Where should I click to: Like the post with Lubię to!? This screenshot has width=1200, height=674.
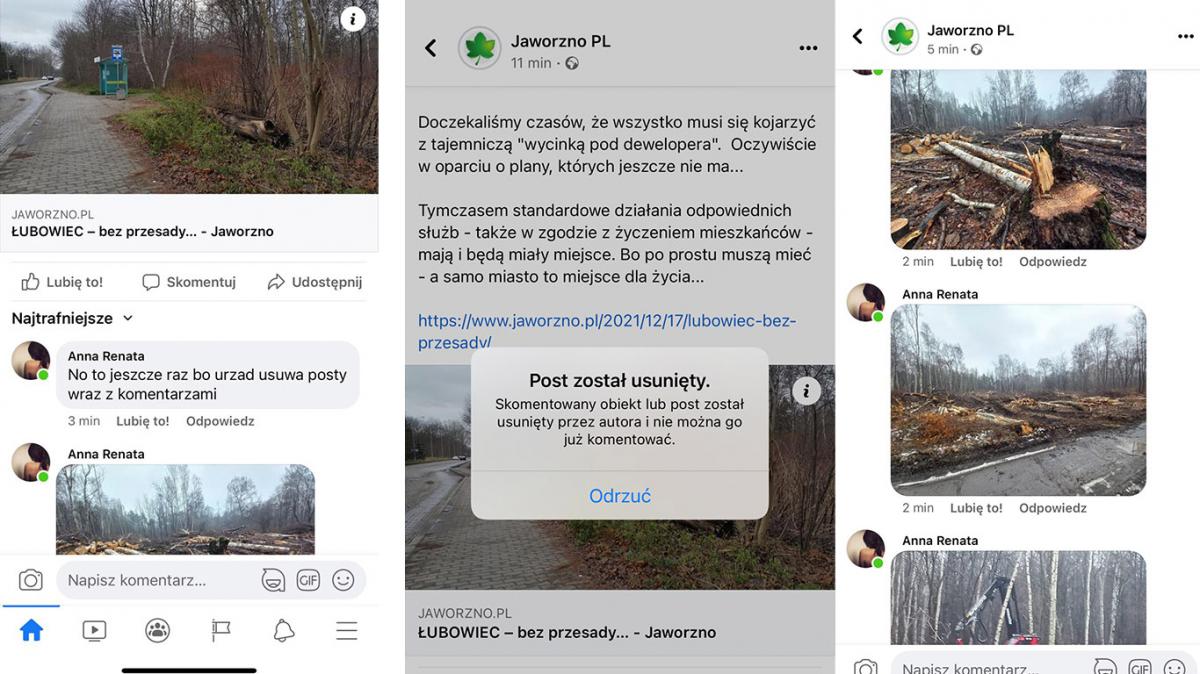(62, 282)
